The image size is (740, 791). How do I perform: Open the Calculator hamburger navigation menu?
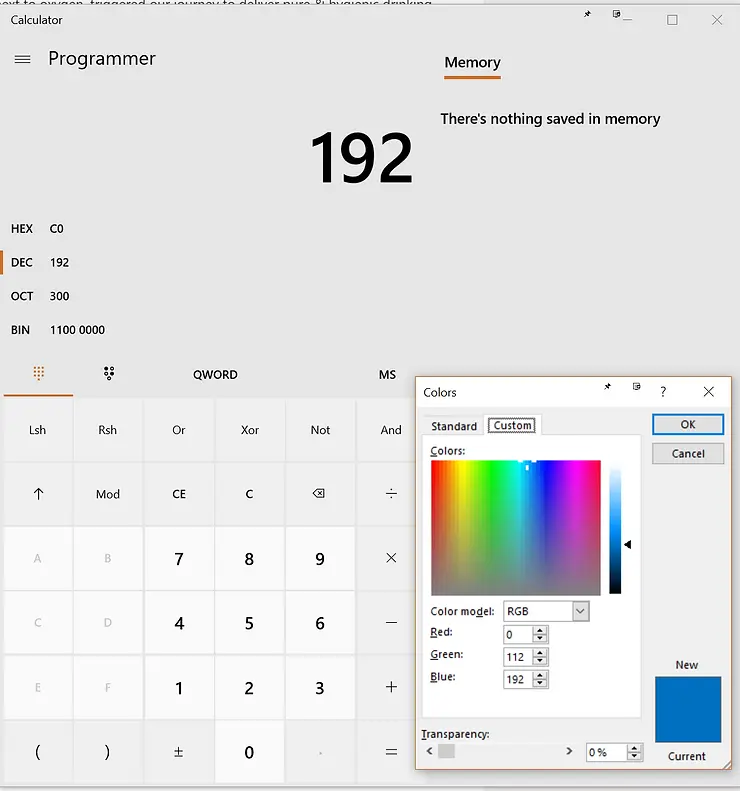click(x=22, y=60)
